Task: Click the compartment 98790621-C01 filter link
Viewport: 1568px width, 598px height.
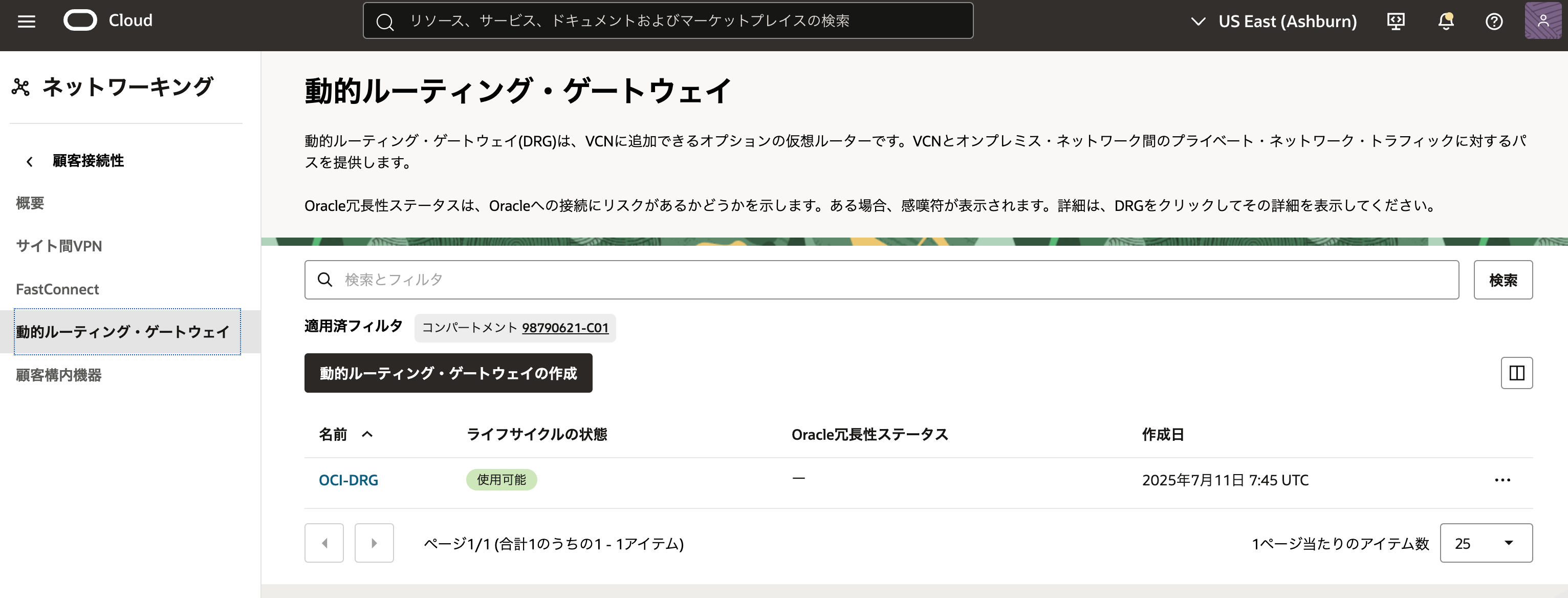Action: (565, 328)
